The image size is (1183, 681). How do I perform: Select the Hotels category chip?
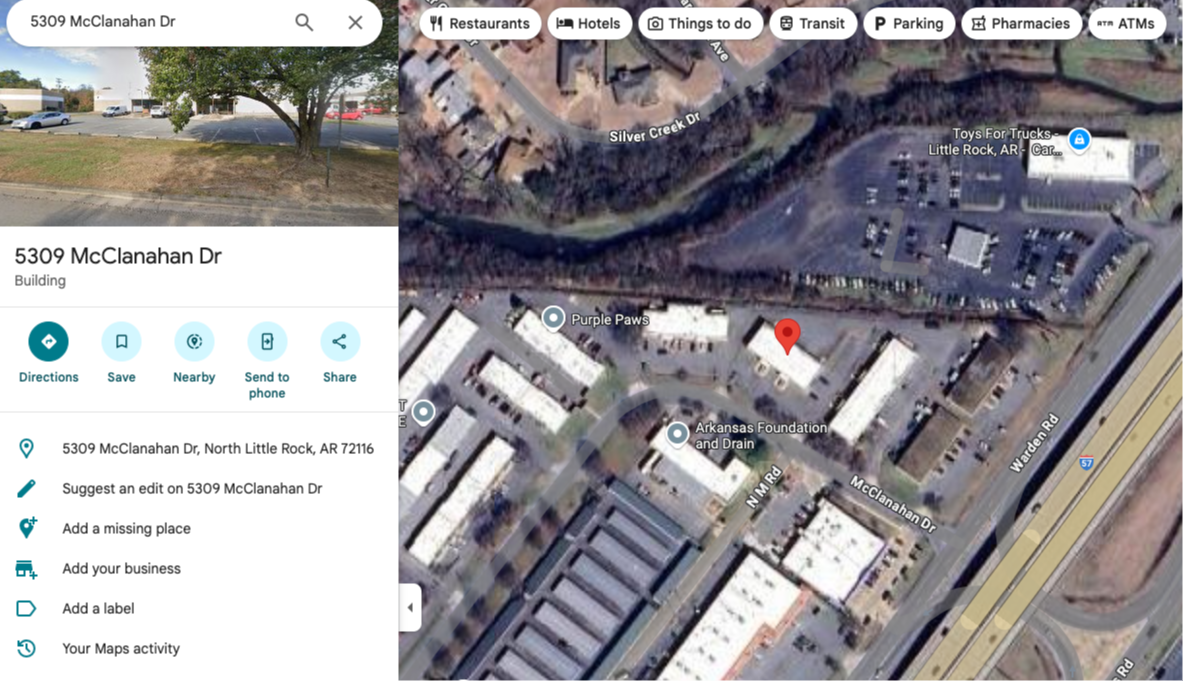pos(588,23)
